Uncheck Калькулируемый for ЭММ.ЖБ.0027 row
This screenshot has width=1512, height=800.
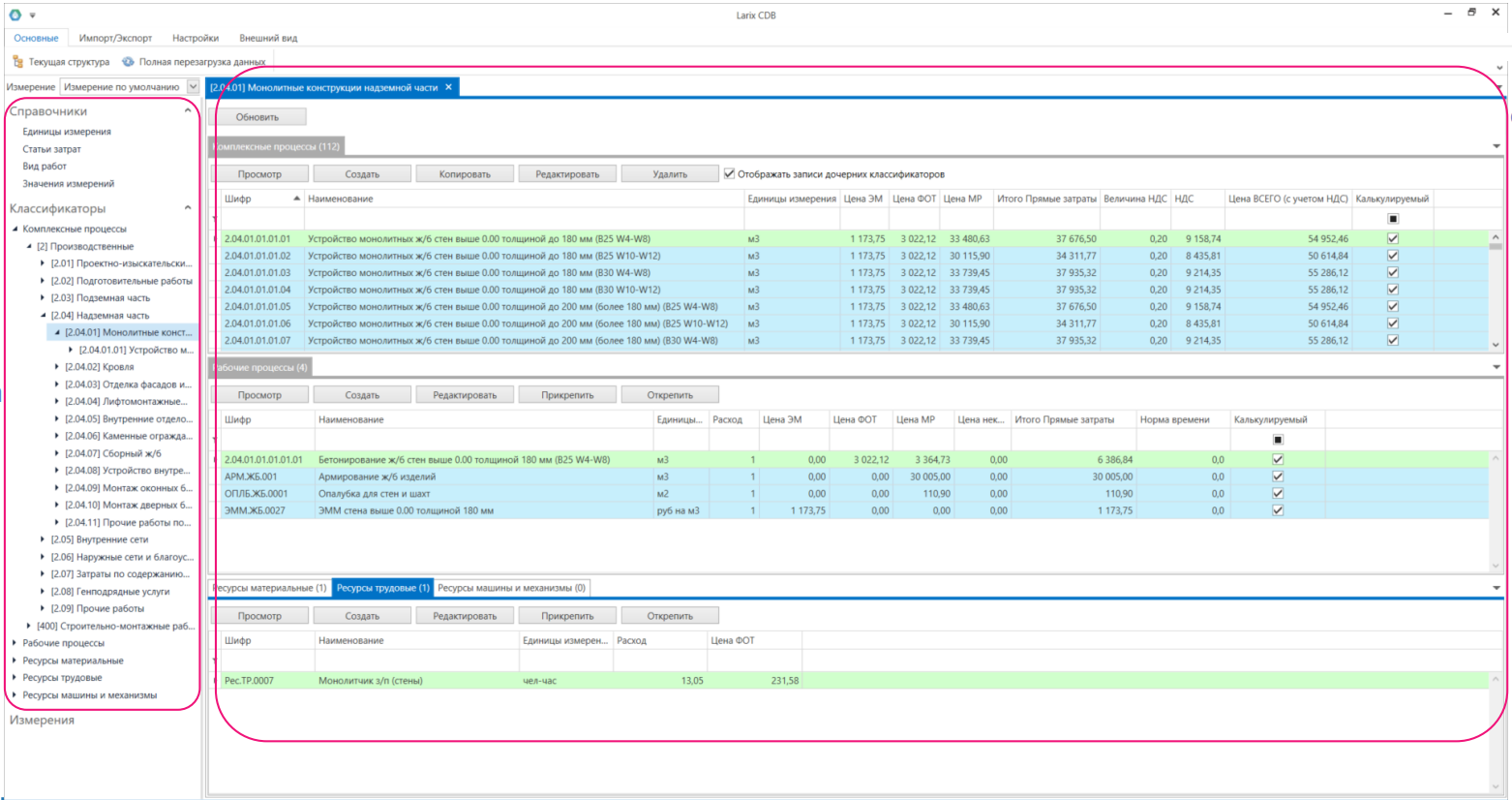[1278, 510]
